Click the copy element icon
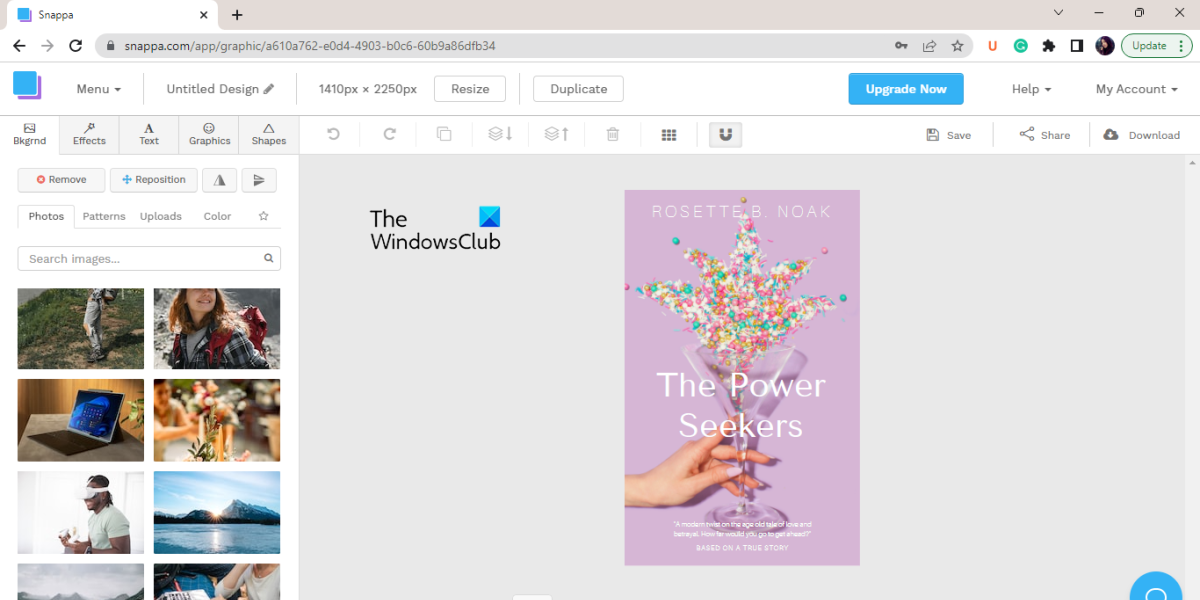This screenshot has height=600, width=1200. tap(444, 134)
